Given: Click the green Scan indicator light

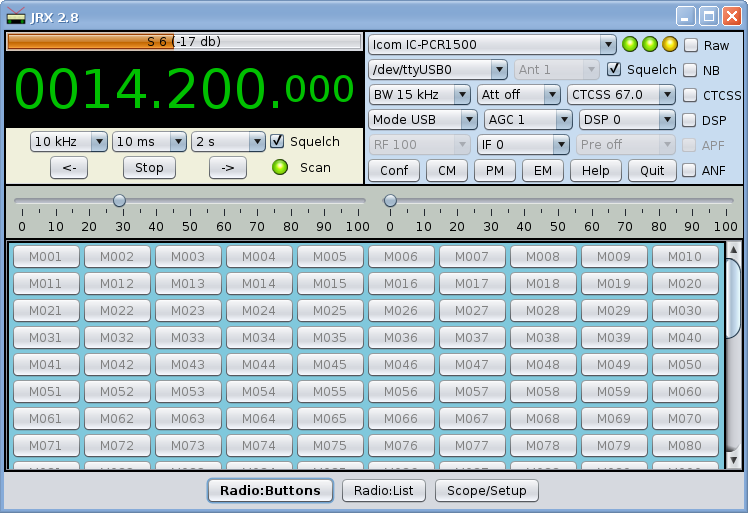Looking at the screenshot, I should [x=281, y=167].
